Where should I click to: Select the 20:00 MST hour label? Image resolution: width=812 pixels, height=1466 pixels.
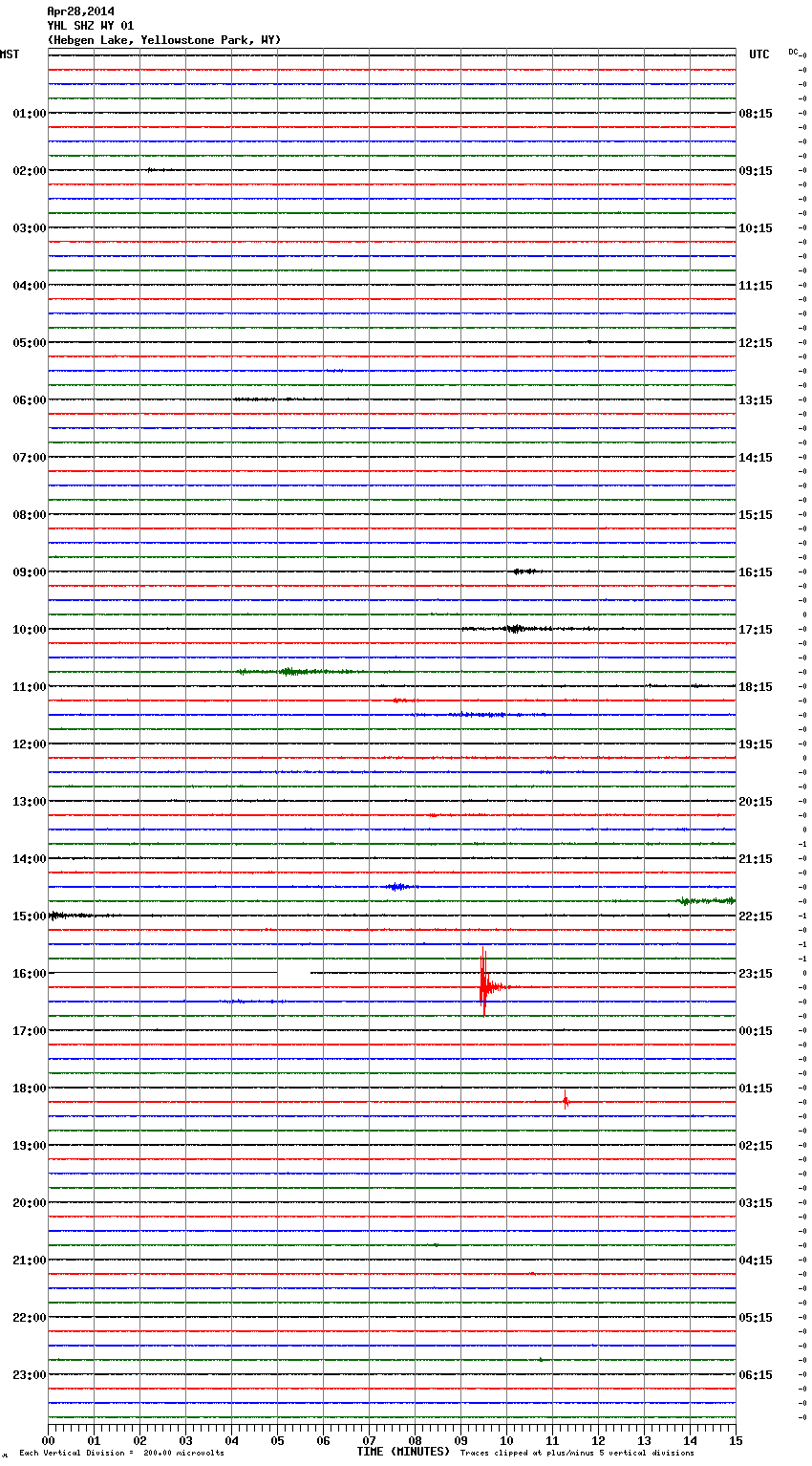[x=29, y=1203]
